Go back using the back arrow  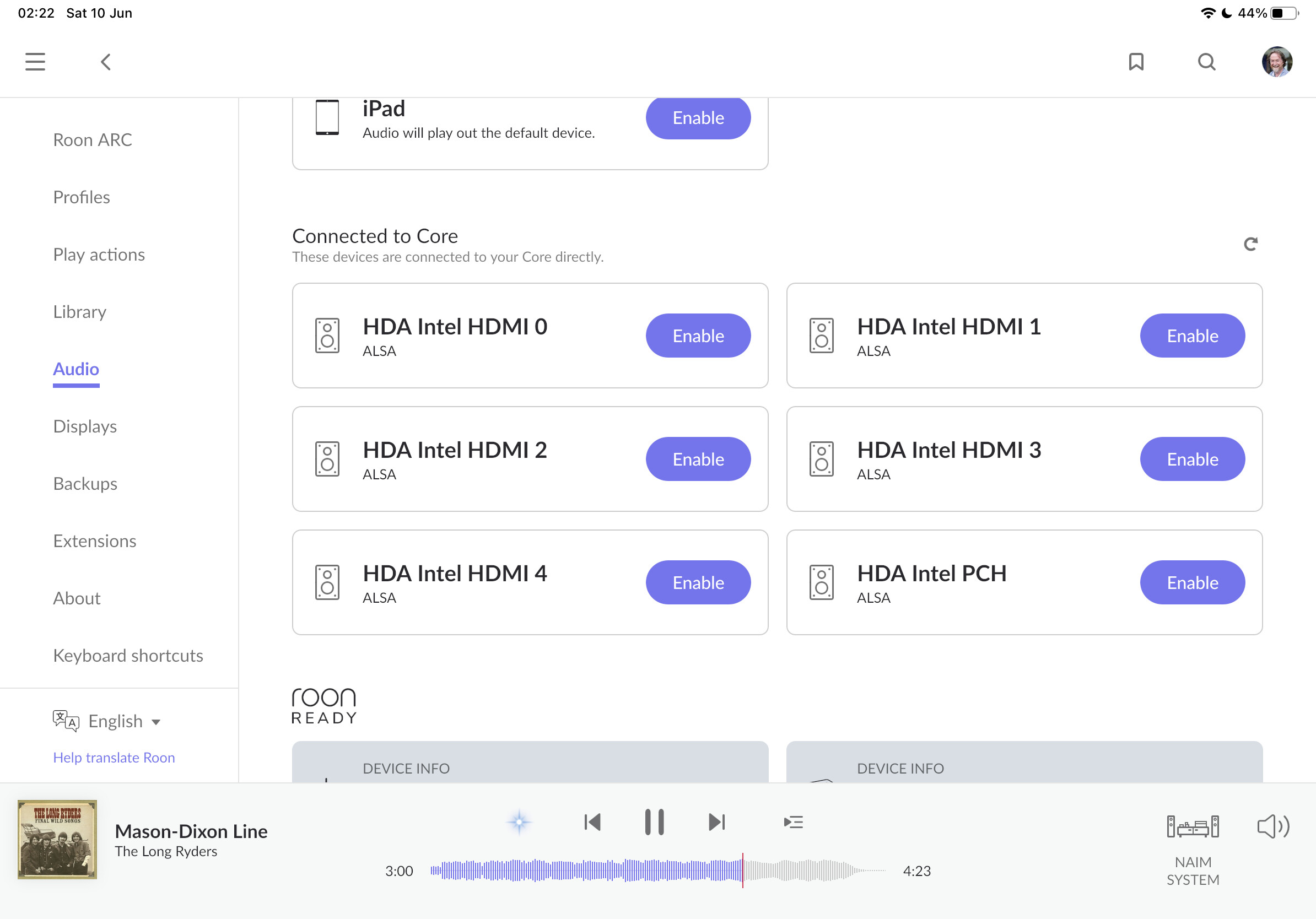105,62
